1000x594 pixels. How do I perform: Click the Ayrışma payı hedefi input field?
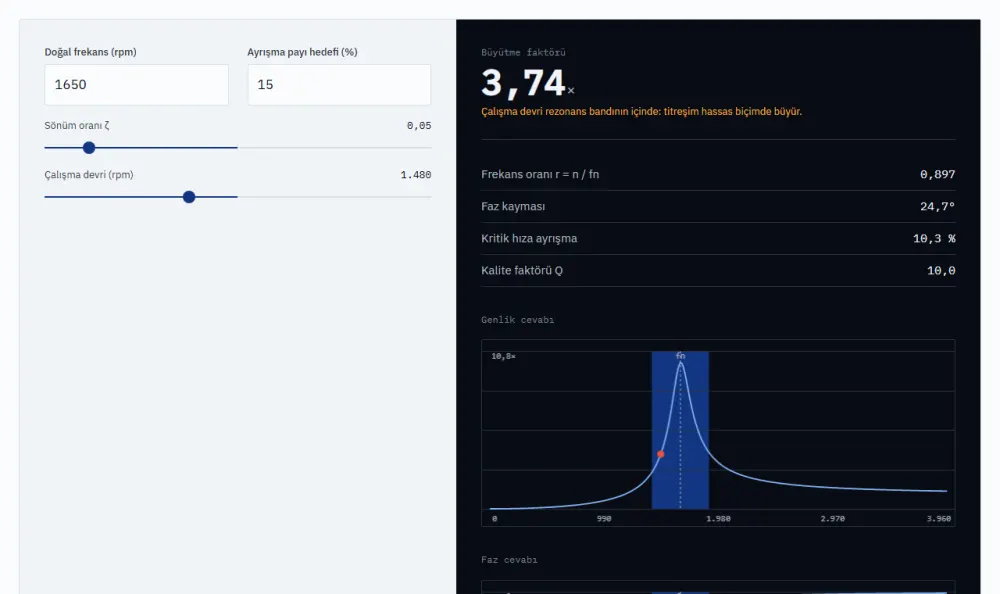(x=339, y=85)
